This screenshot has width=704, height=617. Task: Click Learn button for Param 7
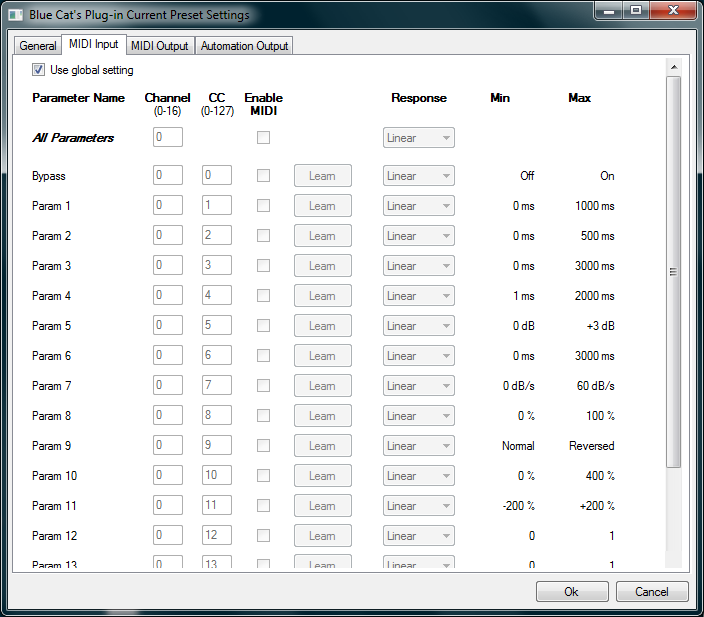point(323,386)
